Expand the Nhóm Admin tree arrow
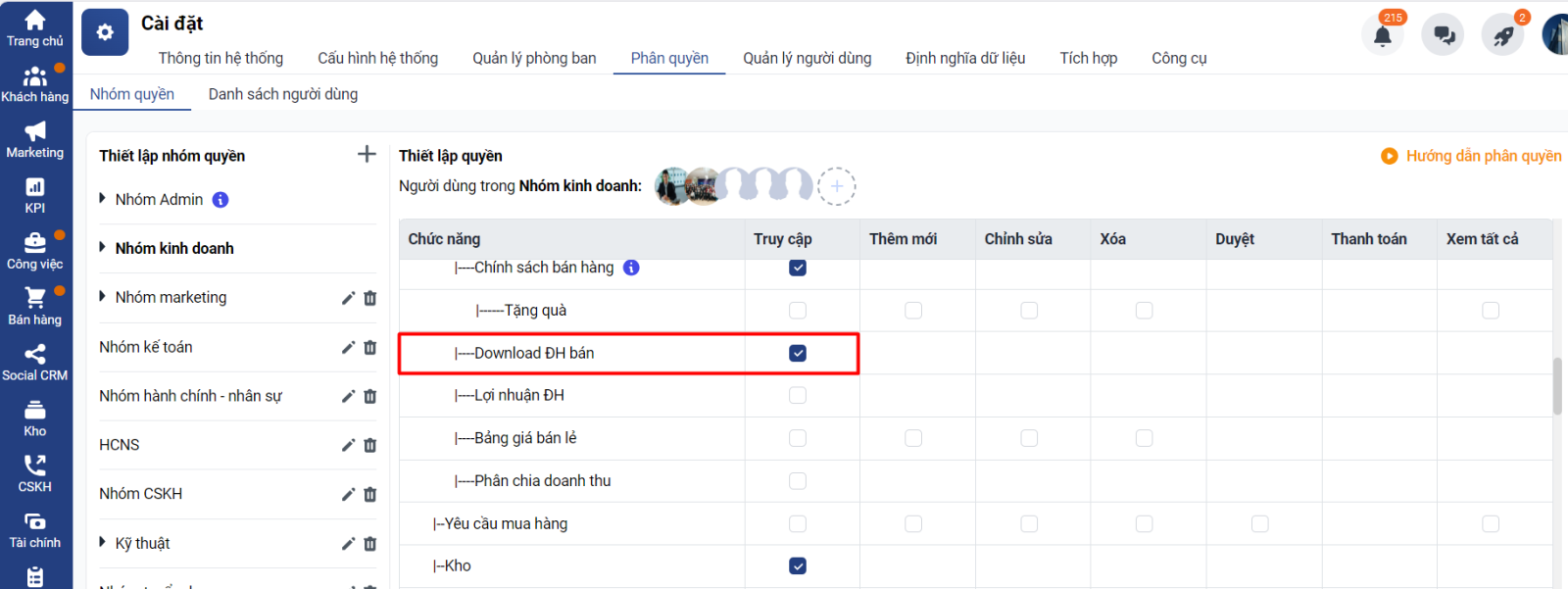This screenshot has width=1568, height=589. 103,199
